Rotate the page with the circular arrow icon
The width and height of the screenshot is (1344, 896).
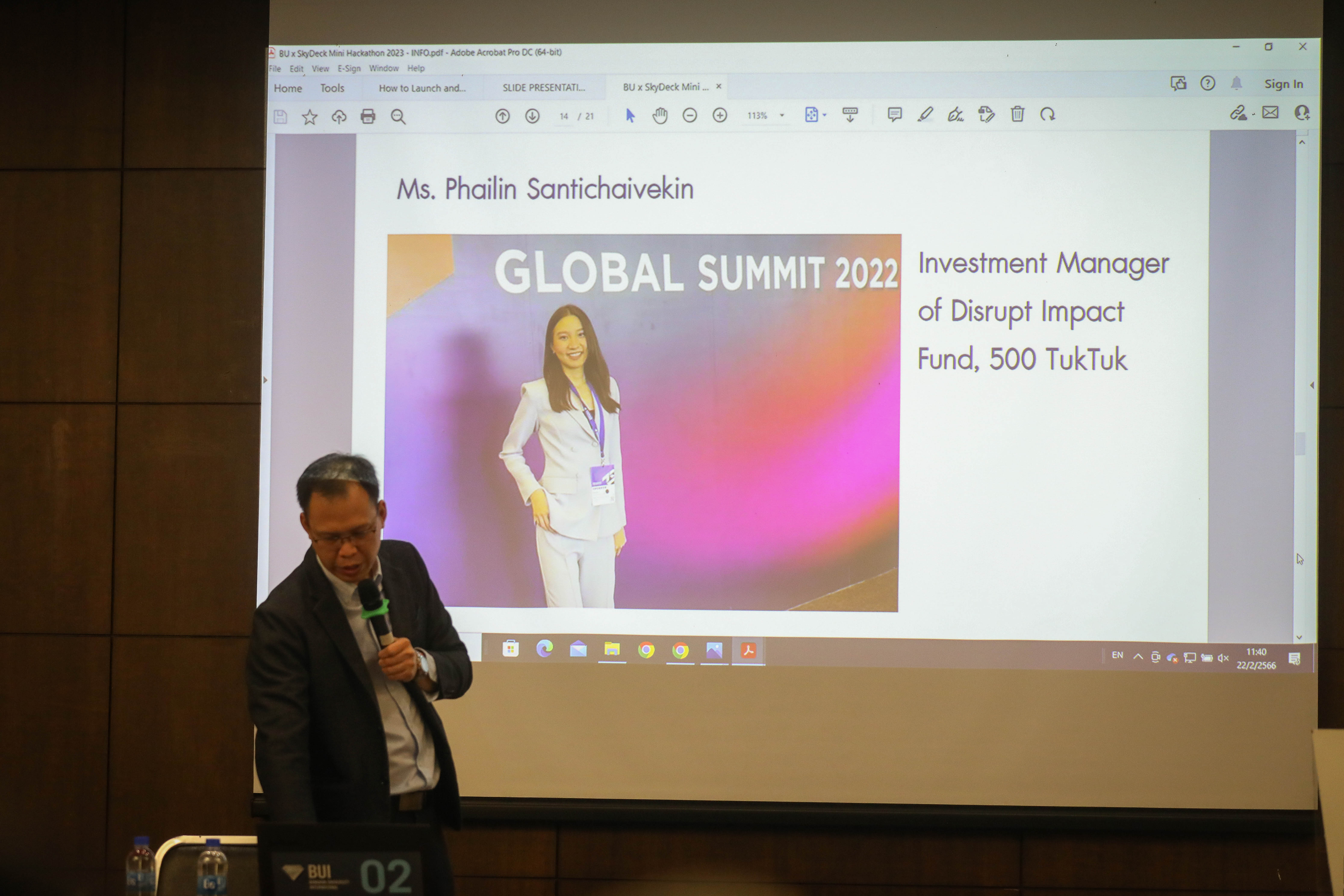[1047, 114]
